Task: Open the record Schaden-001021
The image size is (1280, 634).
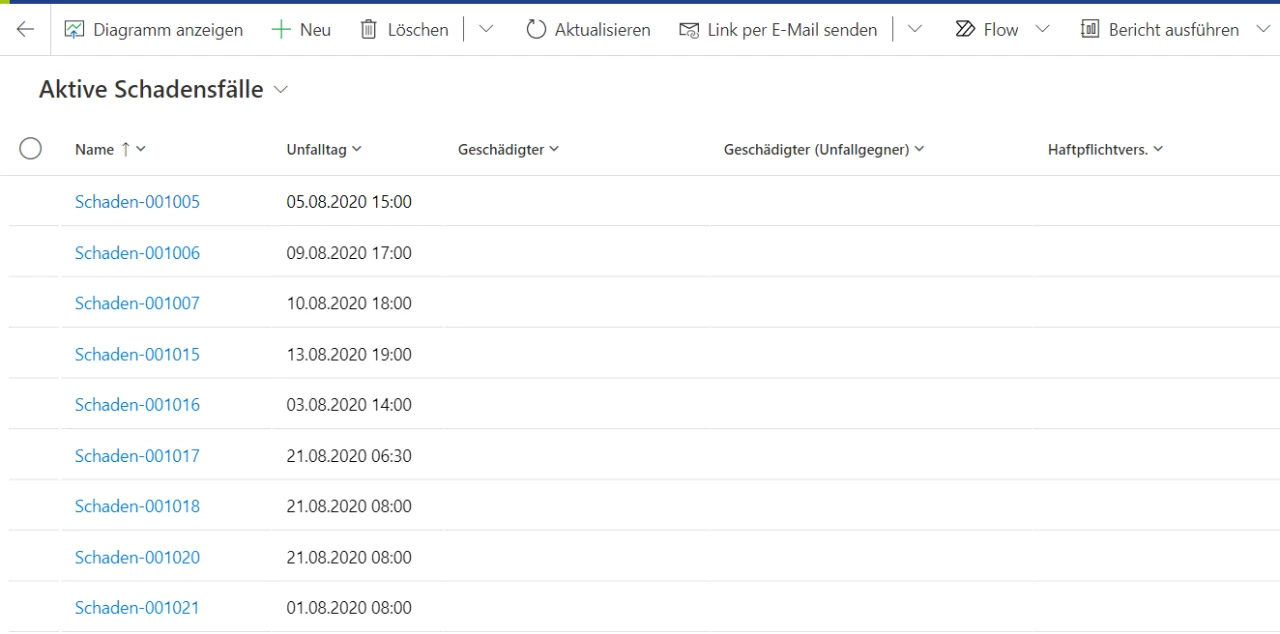Action: pos(137,607)
